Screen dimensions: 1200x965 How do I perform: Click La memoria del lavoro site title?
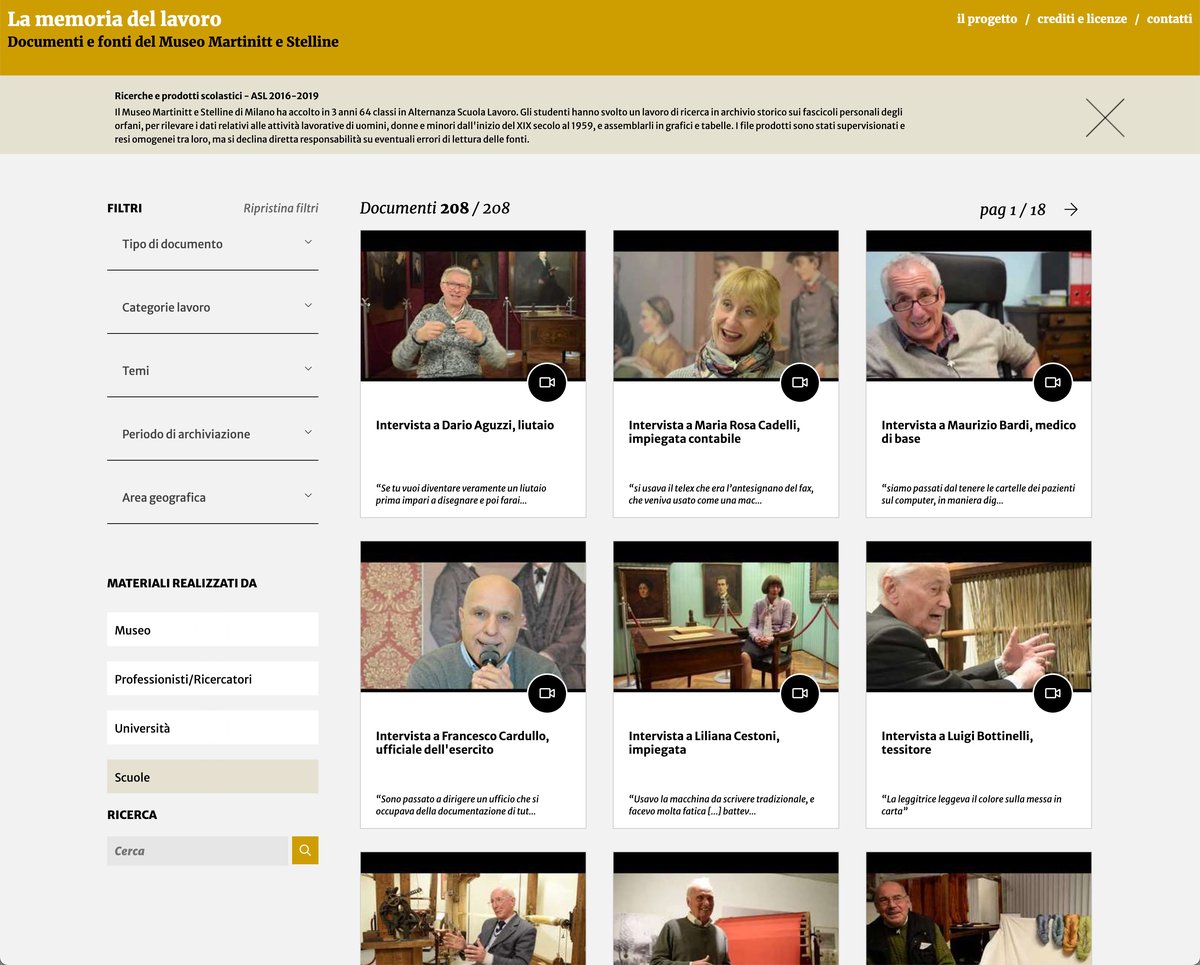(x=115, y=19)
